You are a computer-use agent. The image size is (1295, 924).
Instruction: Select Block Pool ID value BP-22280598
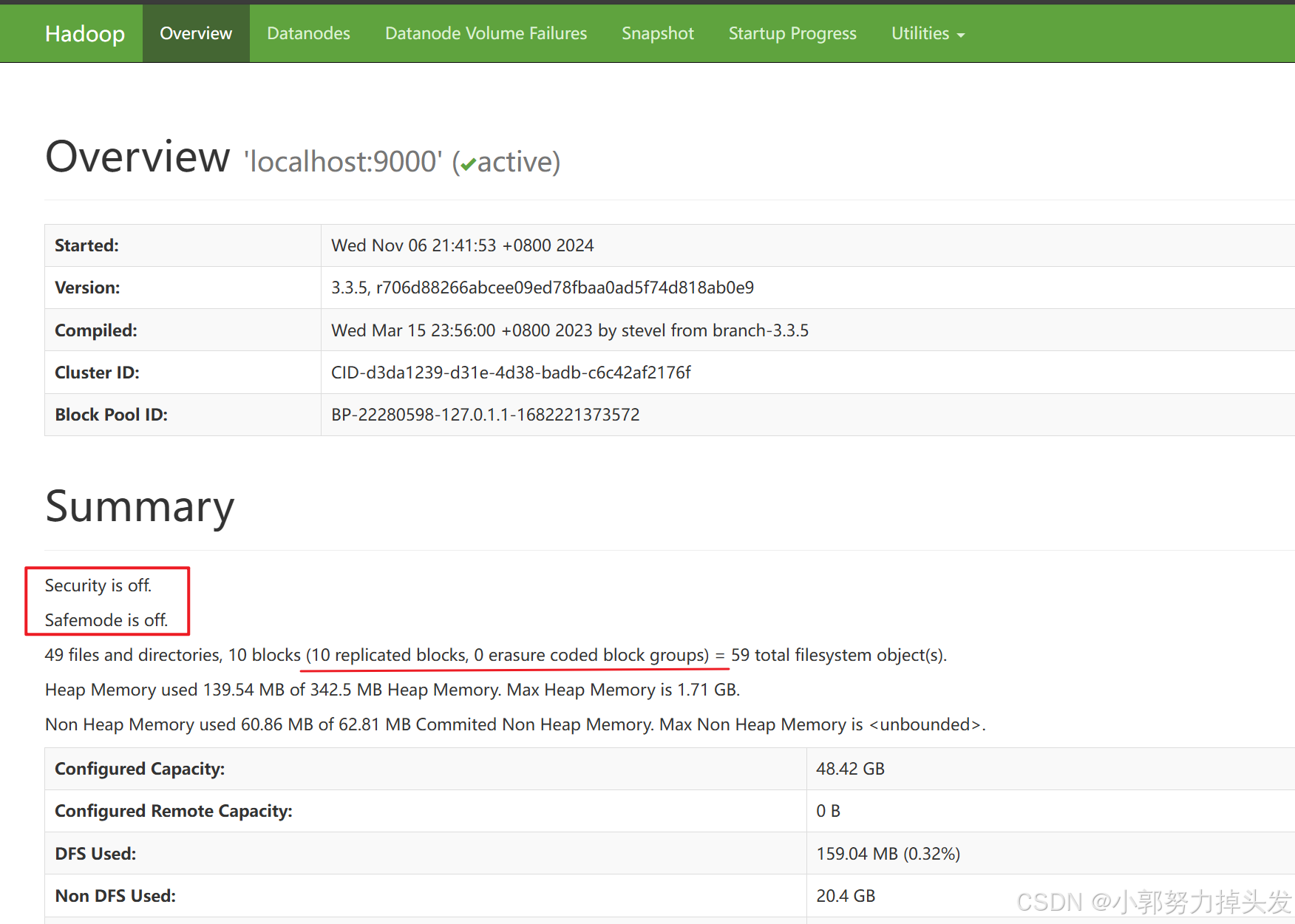point(486,415)
